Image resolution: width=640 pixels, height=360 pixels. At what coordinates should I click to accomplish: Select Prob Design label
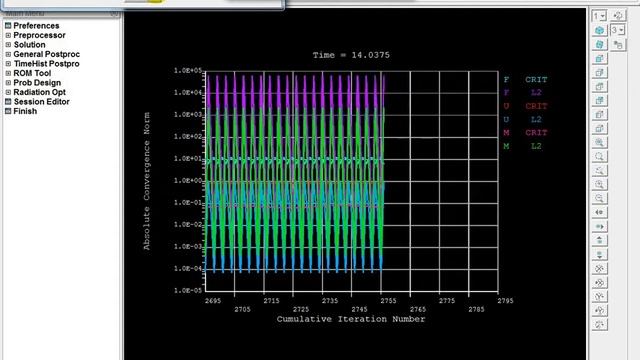point(37,82)
